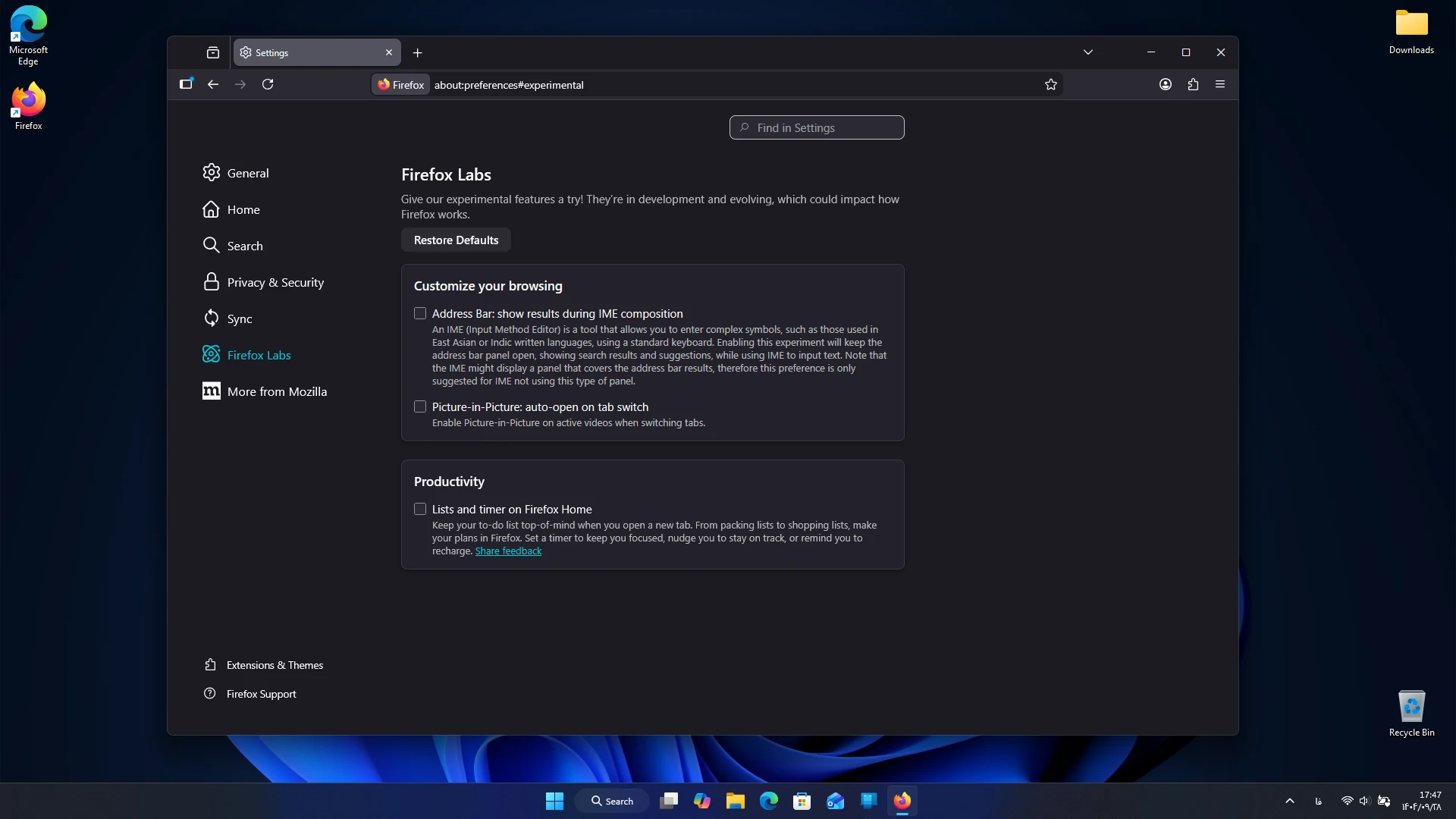Select the Recycle Bin desktop icon
Screen dimensions: 1456x819
(x=1411, y=713)
